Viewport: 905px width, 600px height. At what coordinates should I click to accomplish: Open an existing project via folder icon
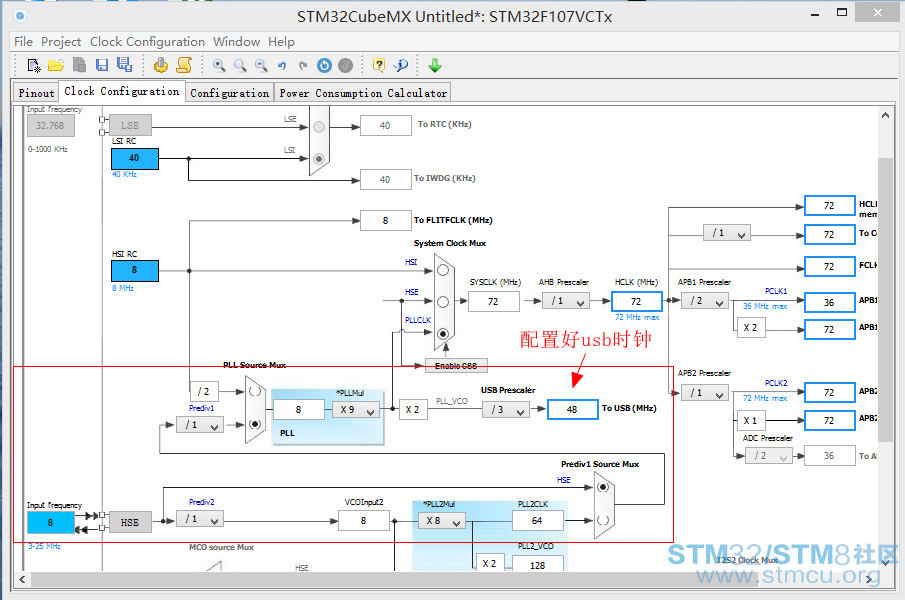click(x=56, y=66)
